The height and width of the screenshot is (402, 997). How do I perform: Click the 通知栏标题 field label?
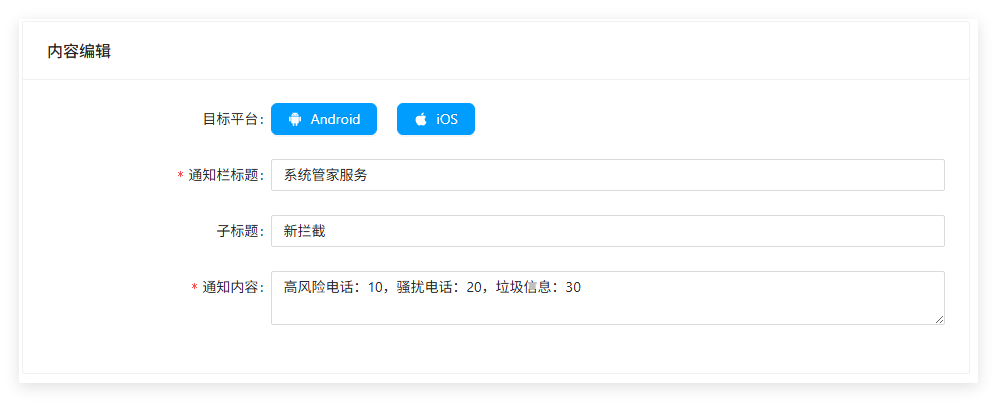click(x=226, y=175)
